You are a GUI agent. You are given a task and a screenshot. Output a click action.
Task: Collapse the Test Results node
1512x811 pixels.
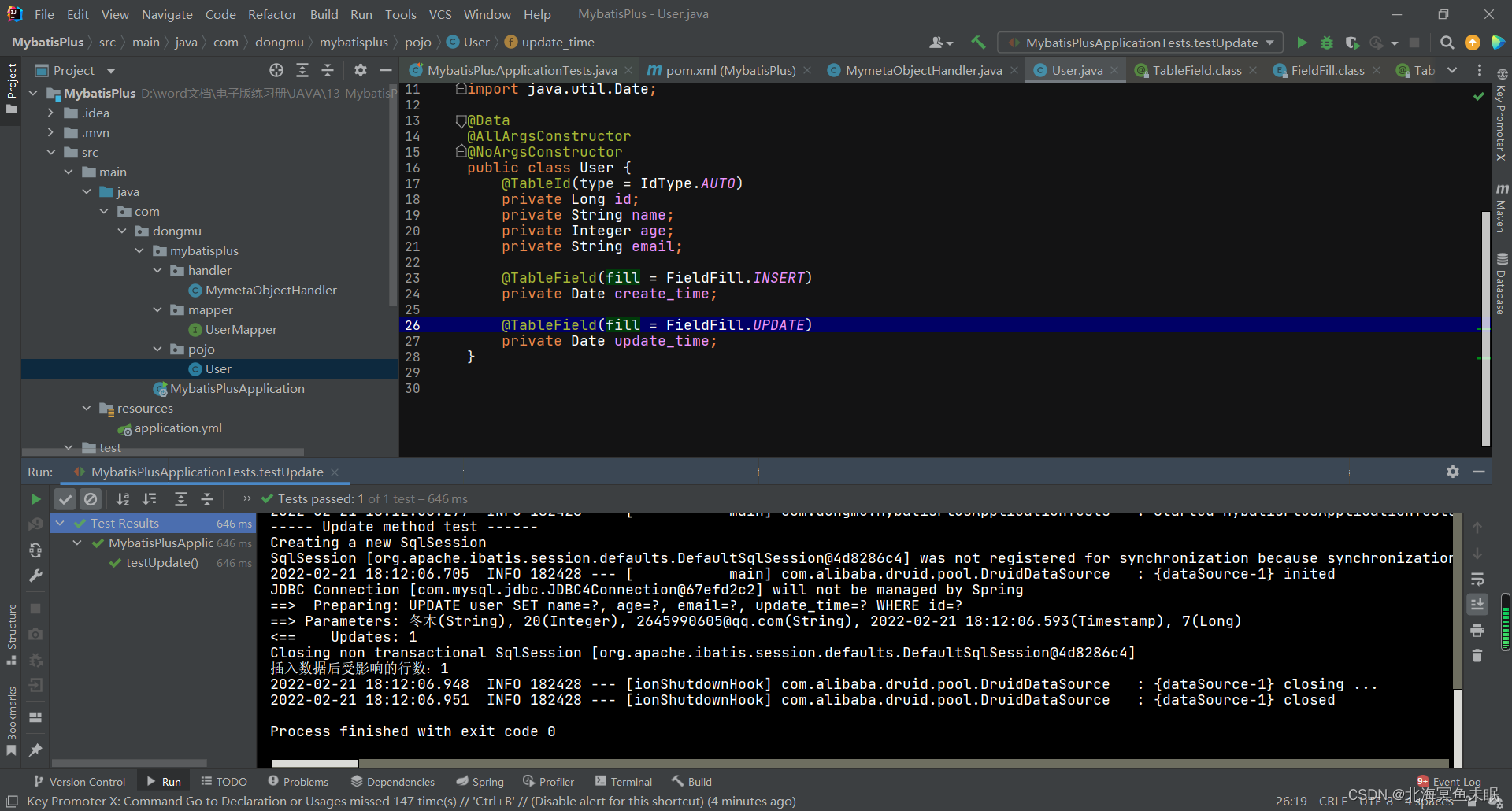[x=61, y=523]
